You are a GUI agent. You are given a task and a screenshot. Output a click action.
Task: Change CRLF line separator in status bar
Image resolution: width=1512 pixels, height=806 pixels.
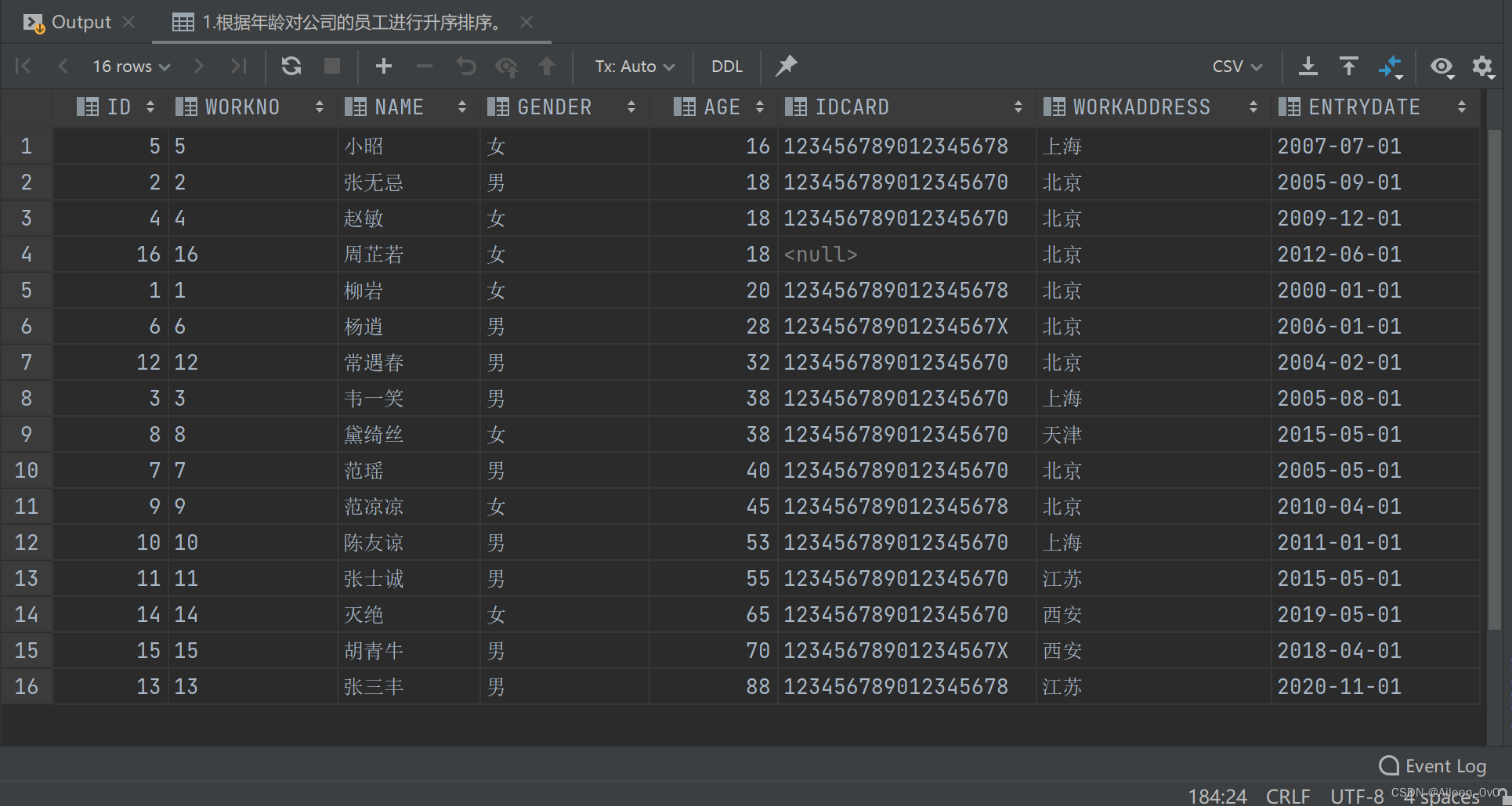pos(1288,796)
